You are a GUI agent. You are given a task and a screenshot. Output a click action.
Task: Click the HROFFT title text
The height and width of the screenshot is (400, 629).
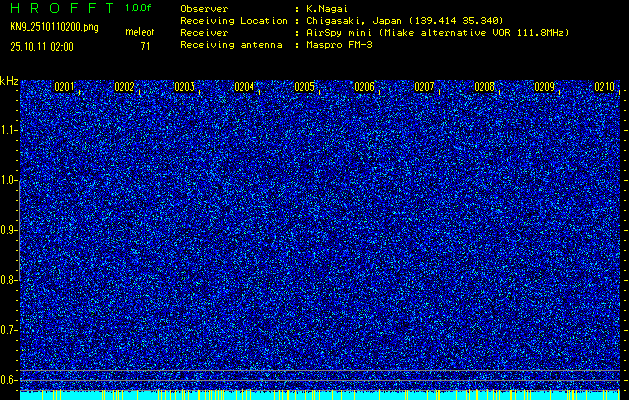(x=56, y=8)
